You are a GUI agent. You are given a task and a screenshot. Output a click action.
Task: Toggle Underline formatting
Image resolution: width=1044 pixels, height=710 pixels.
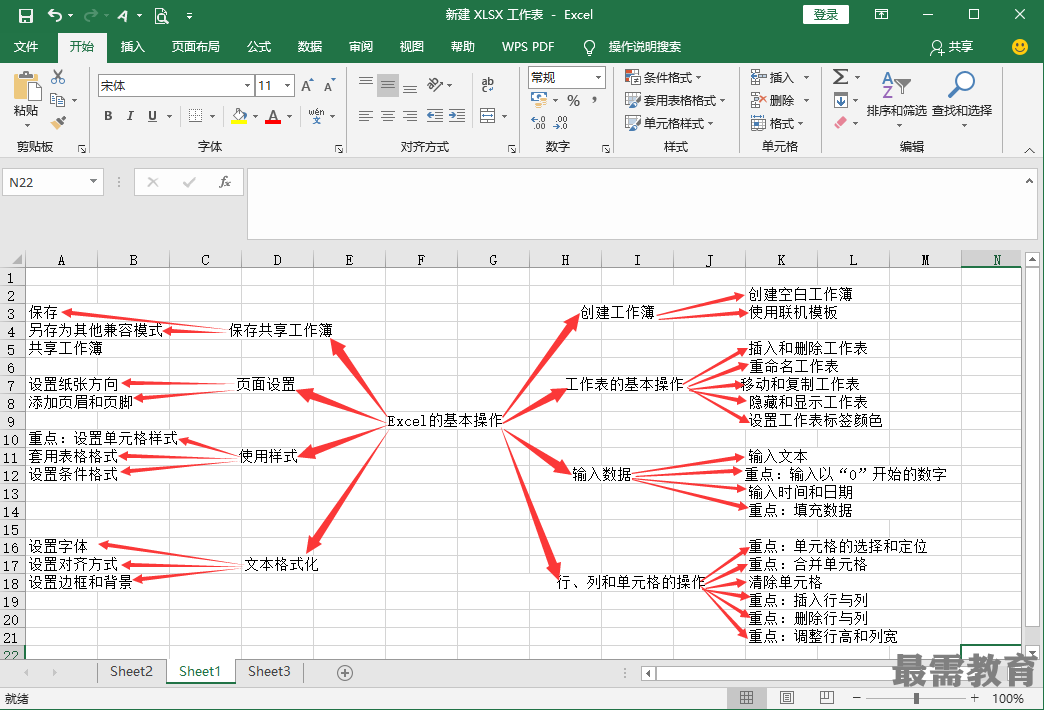click(x=152, y=116)
